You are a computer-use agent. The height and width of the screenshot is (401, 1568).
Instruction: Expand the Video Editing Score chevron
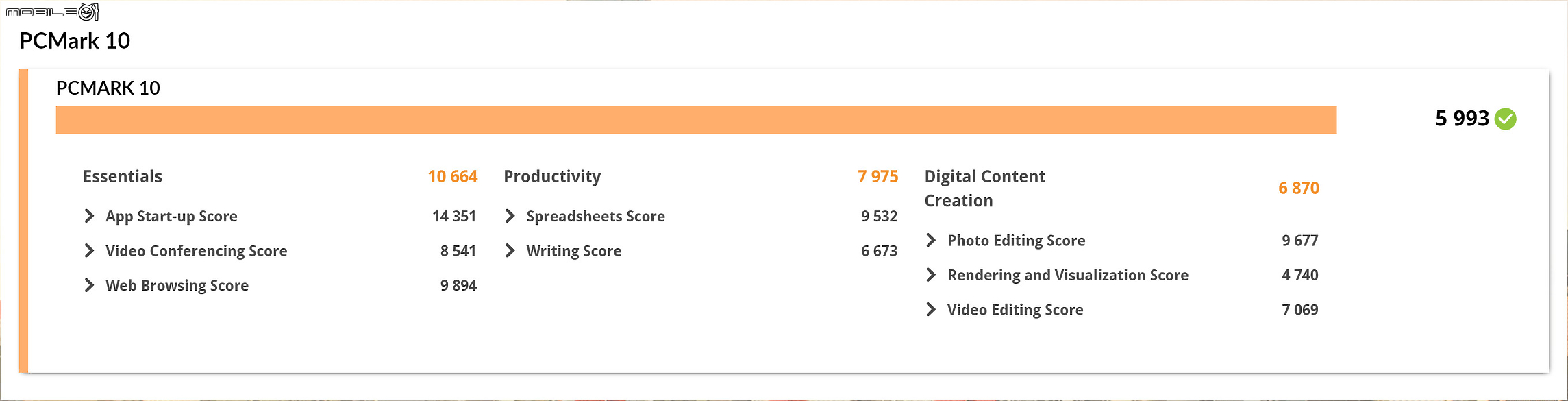930,309
